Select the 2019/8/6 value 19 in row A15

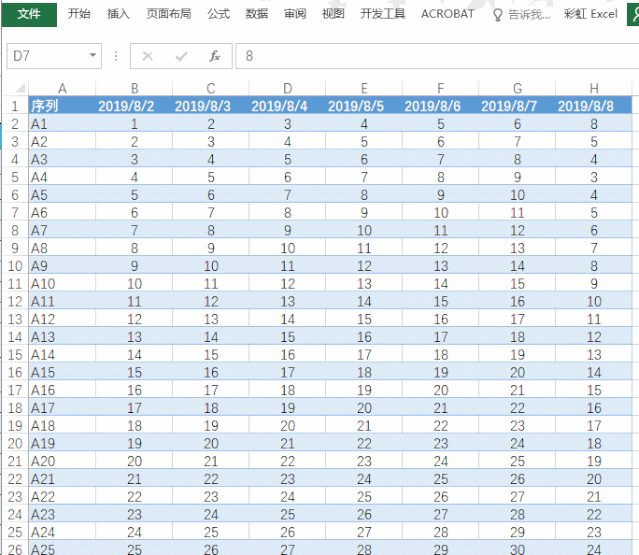click(x=441, y=372)
